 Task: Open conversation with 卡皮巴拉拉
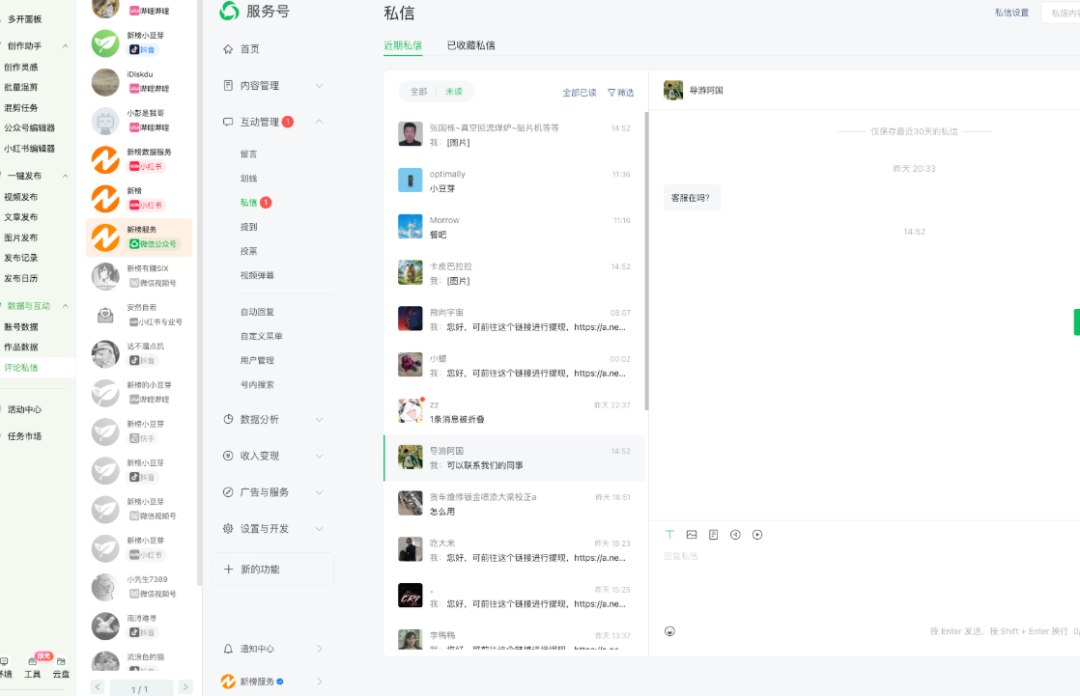click(x=515, y=274)
